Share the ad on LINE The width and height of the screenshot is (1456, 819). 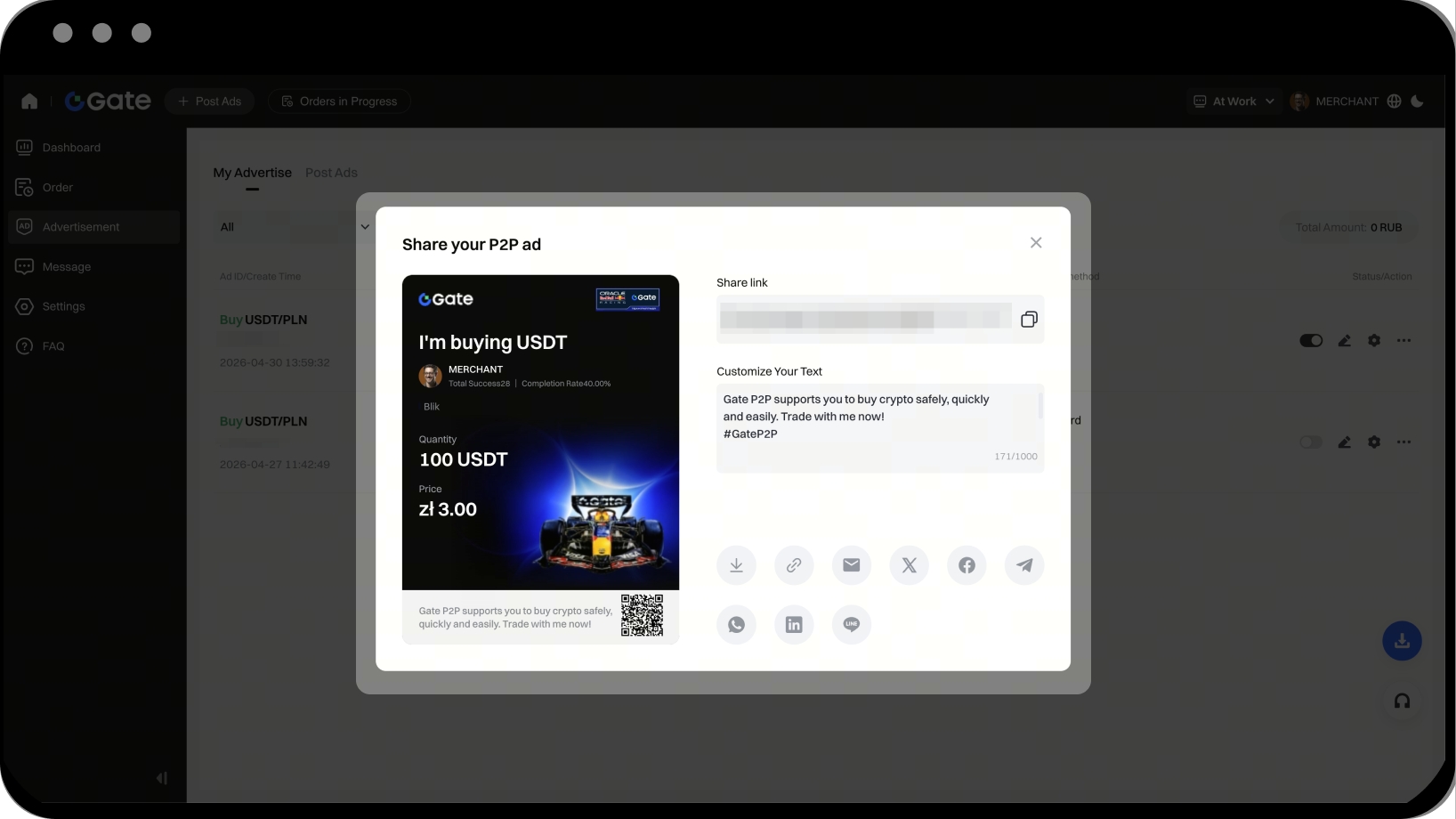click(852, 624)
